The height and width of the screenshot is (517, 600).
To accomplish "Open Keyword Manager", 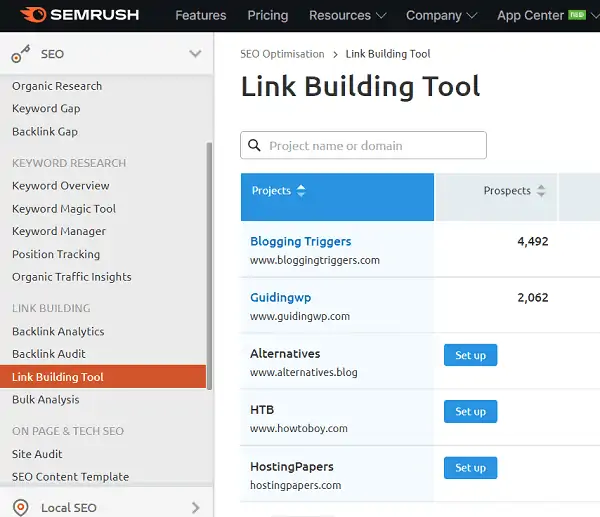I will (59, 231).
